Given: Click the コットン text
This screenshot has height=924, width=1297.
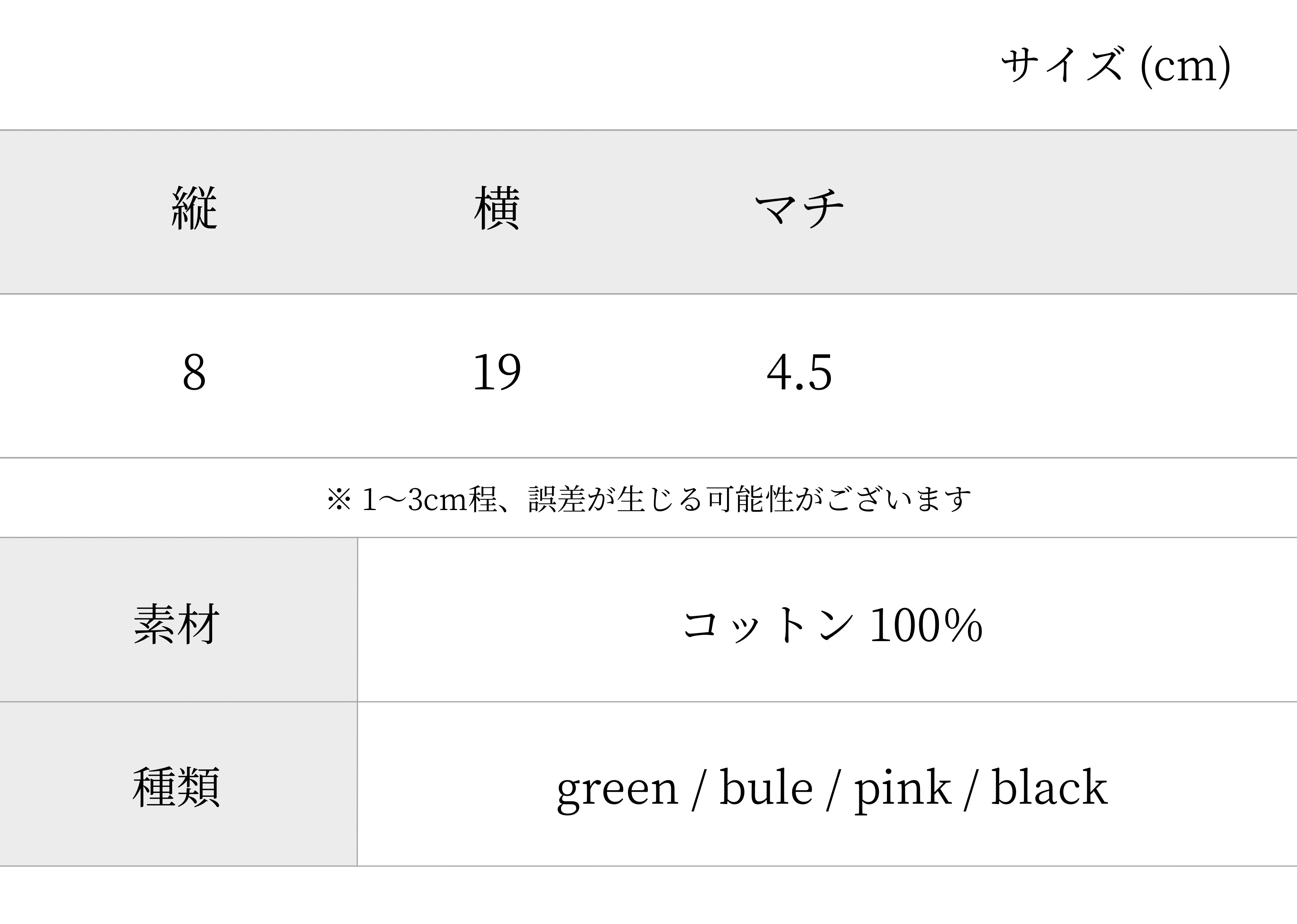Looking at the screenshot, I should tap(769, 625).
